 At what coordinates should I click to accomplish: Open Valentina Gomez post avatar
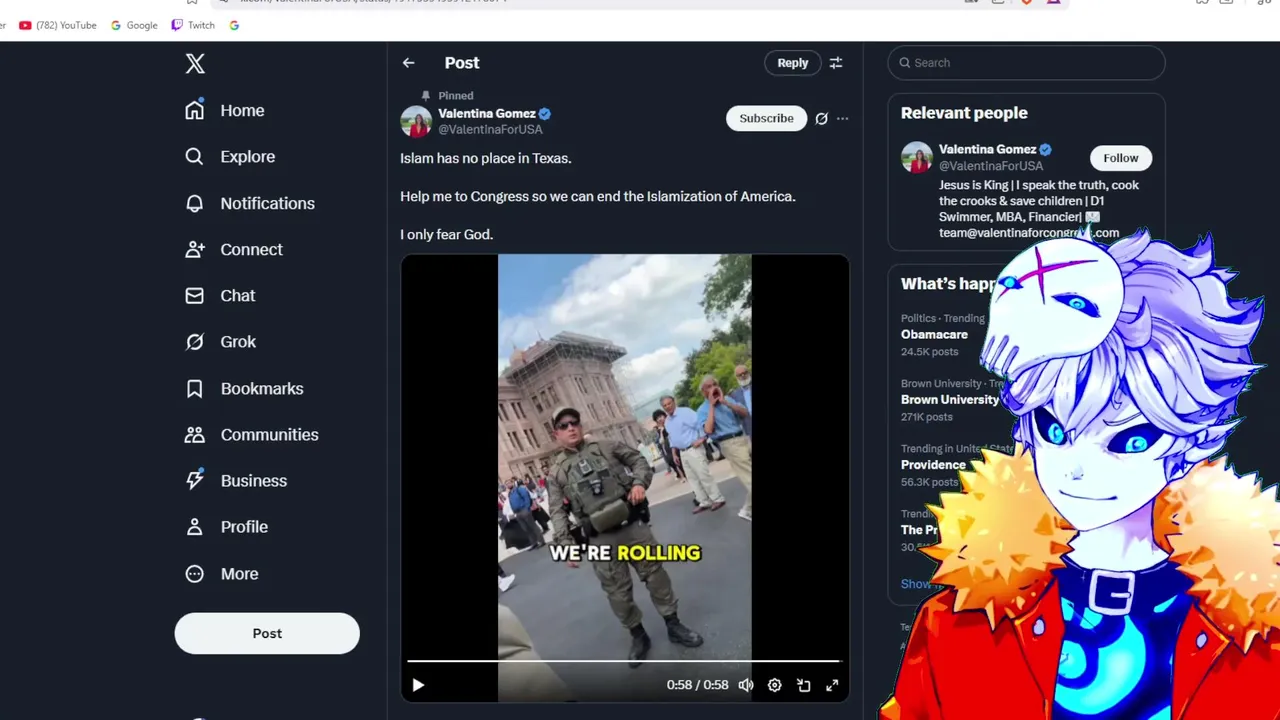click(416, 121)
